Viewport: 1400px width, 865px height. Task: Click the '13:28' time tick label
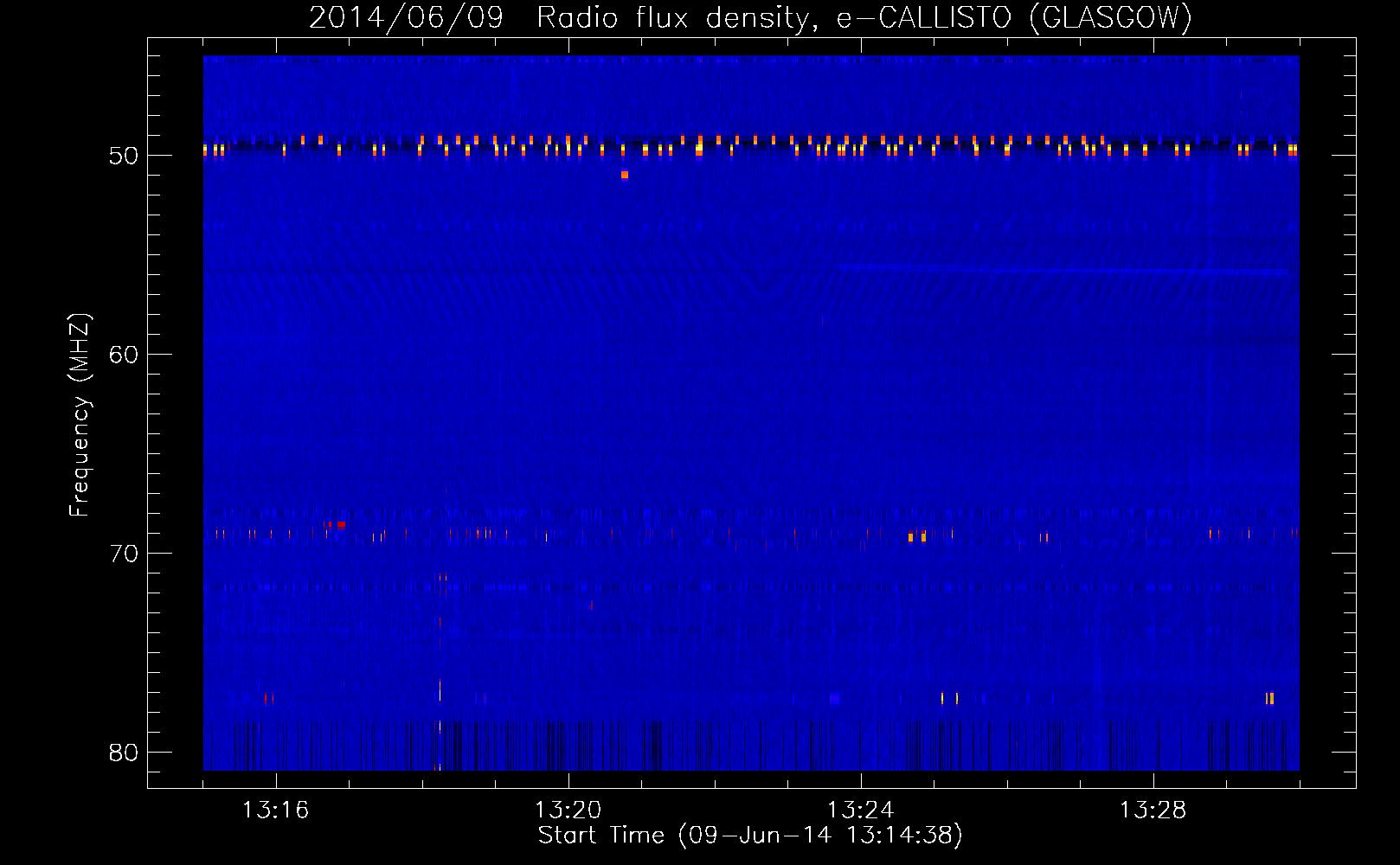tap(1153, 811)
